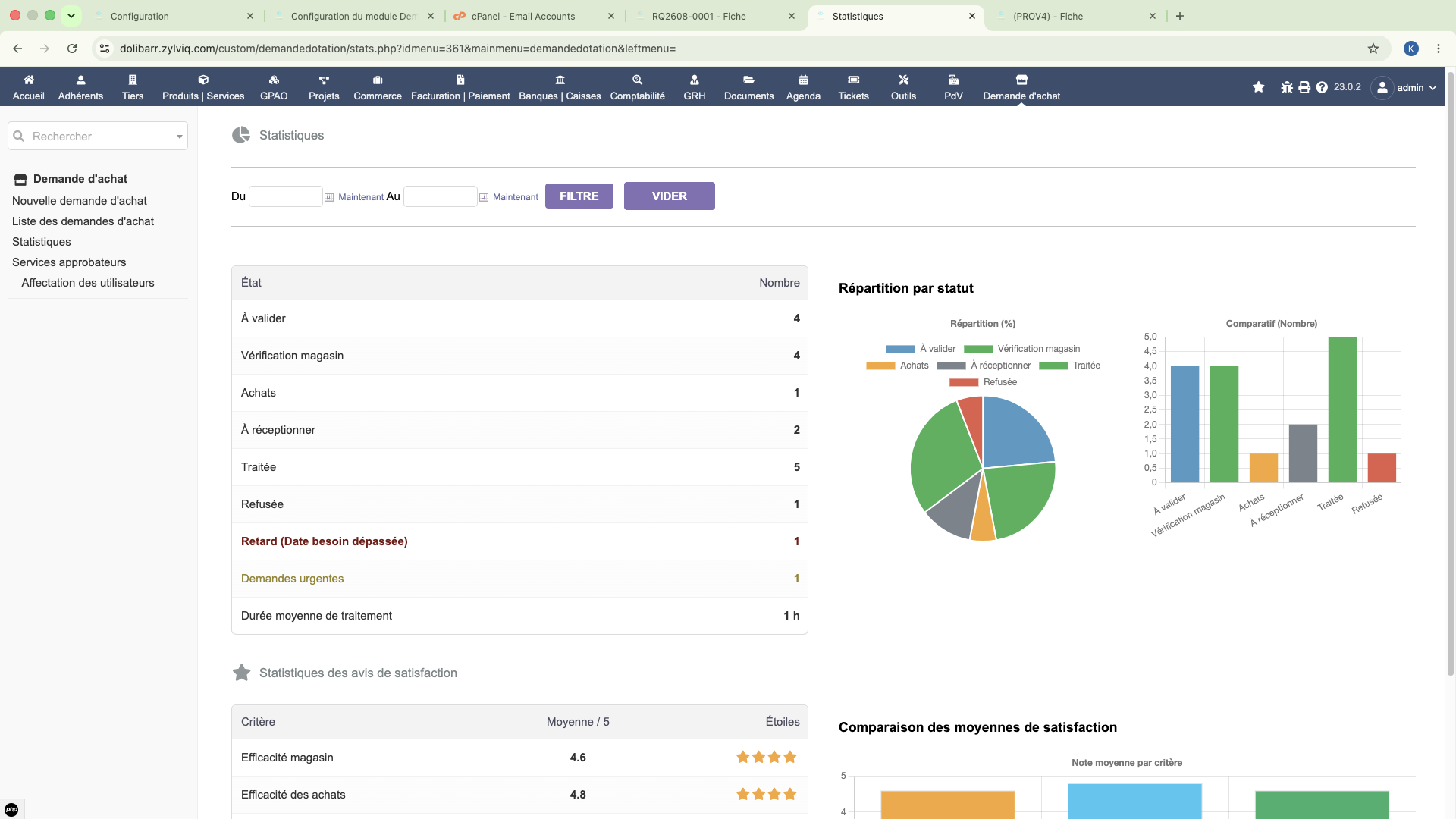Toggle the Traitée legend entry in pie chart
1456x819 pixels.
pos(1069,366)
